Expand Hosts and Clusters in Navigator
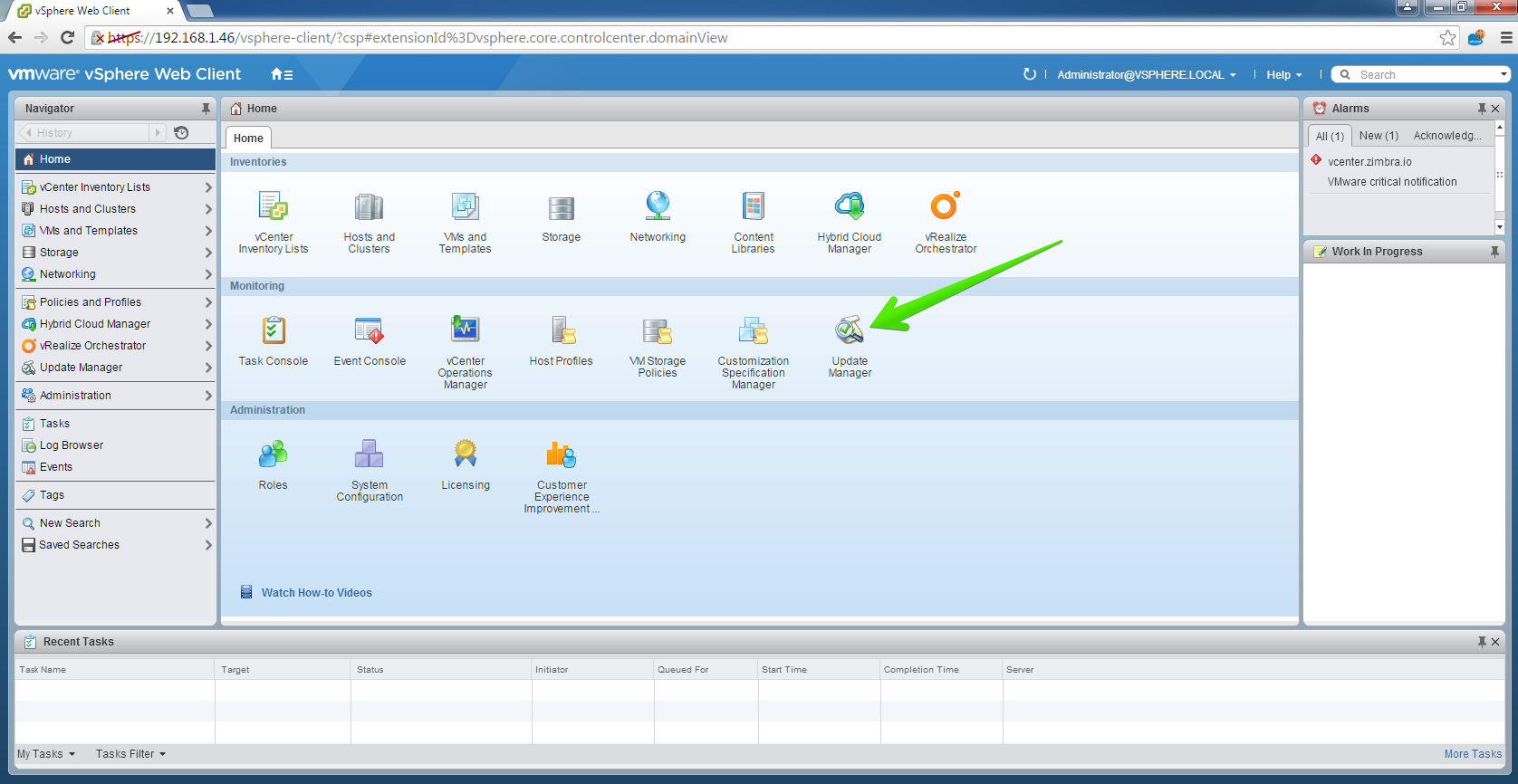The image size is (1518, 784). 208,209
